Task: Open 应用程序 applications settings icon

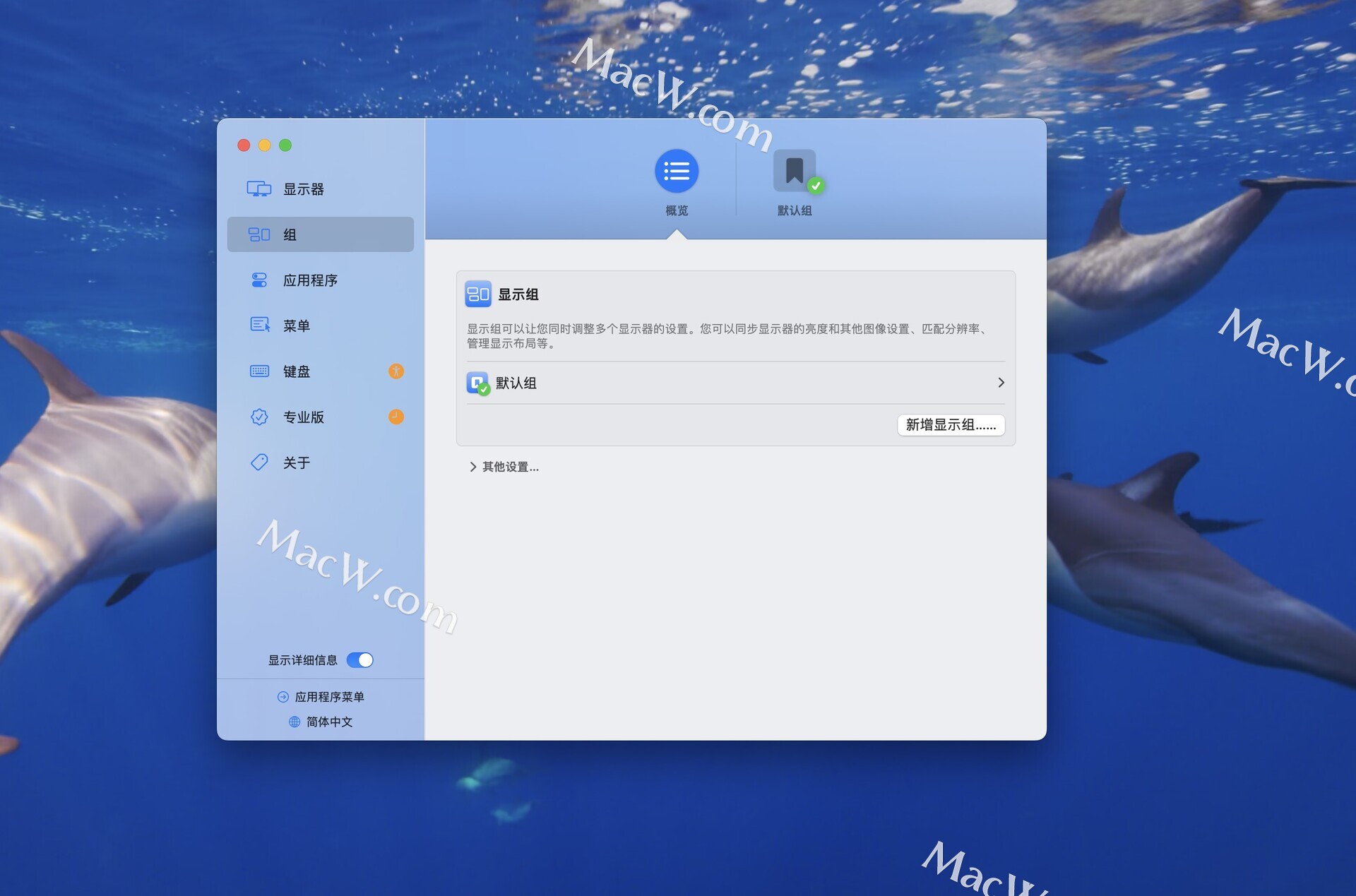Action: pyautogui.click(x=258, y=280)
